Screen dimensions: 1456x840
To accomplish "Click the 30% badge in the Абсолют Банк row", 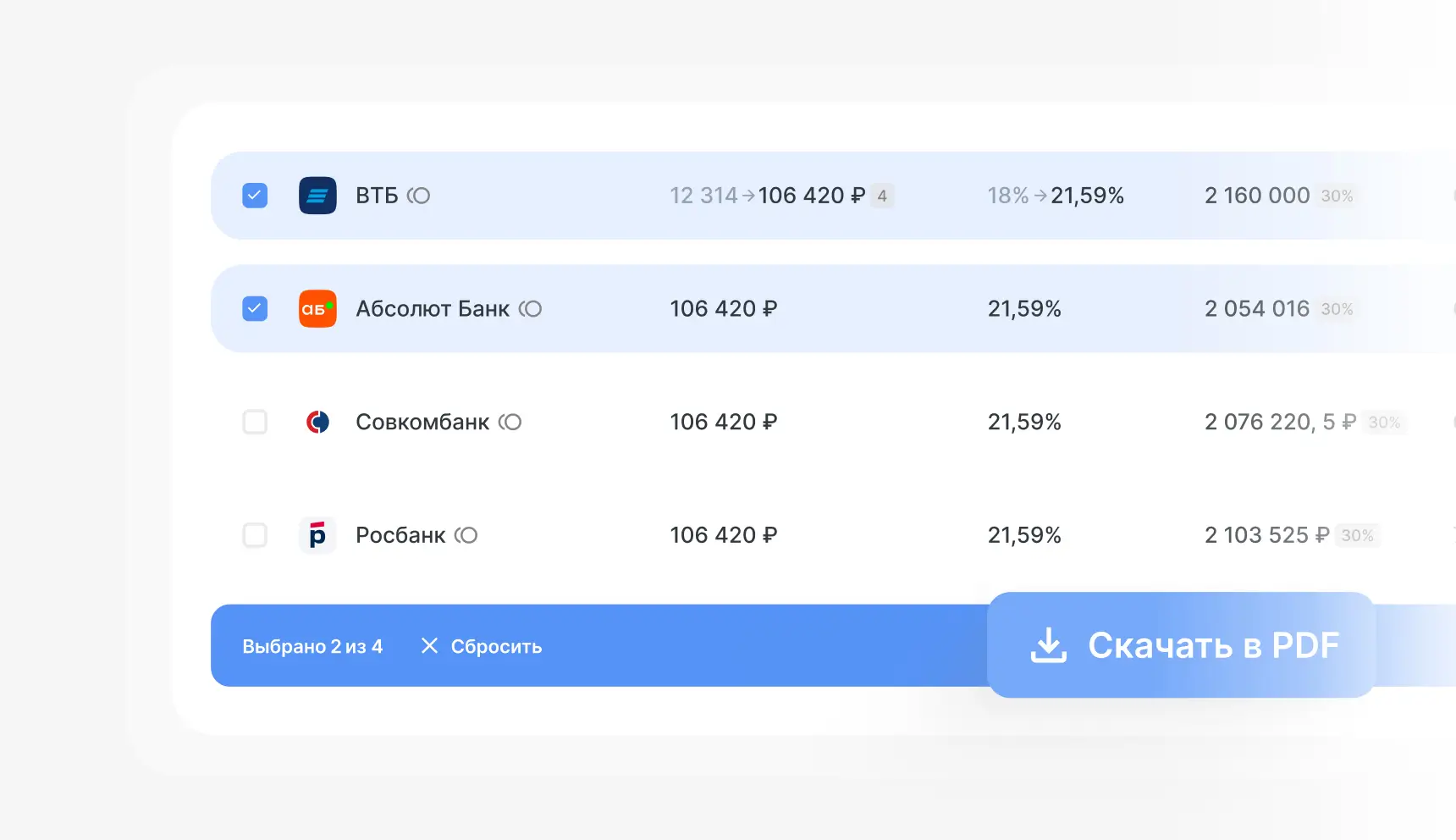I will tap(1337, 309).
